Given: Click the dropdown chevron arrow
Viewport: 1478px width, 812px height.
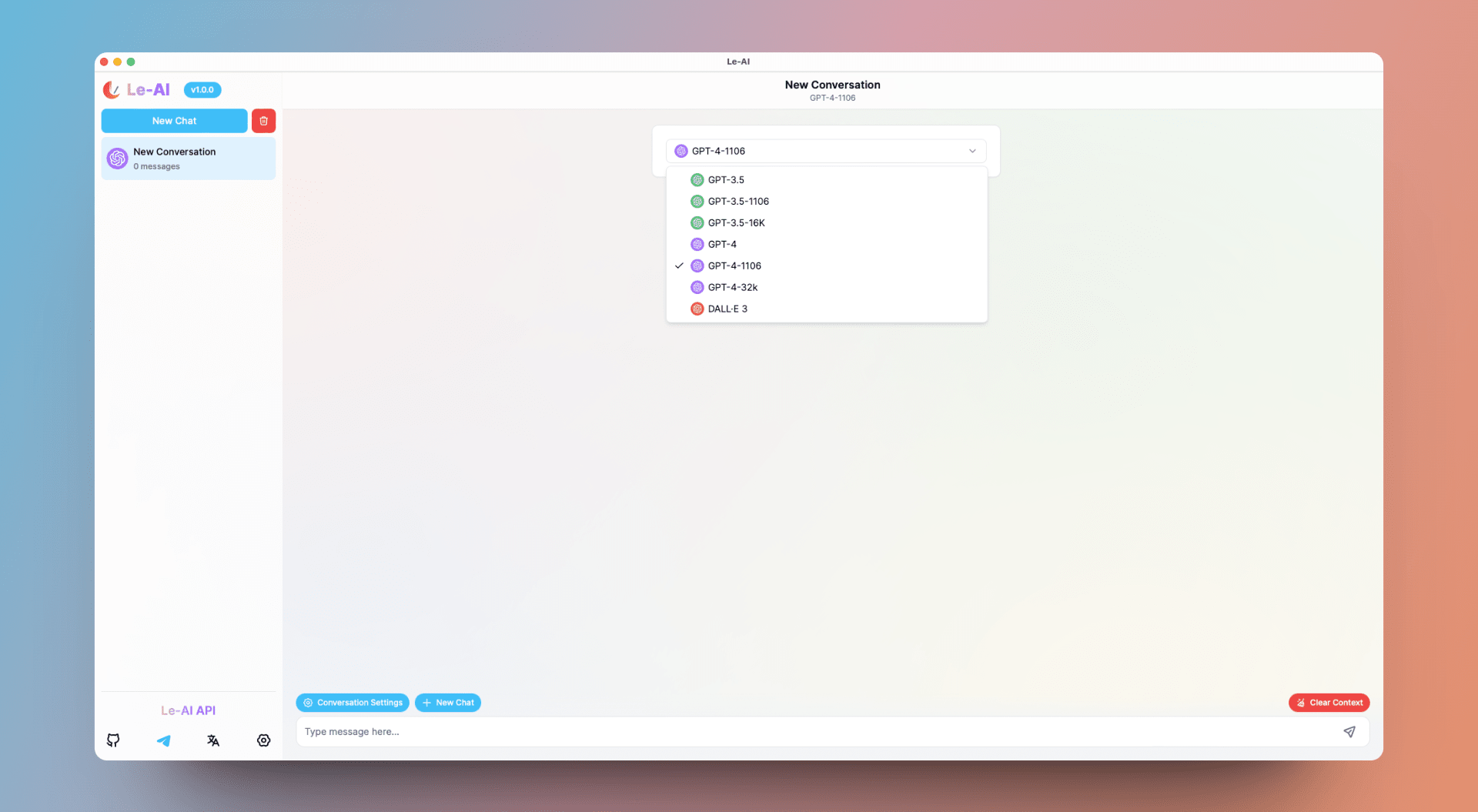Looking at the screenshot, I should (x=972, y=151).
